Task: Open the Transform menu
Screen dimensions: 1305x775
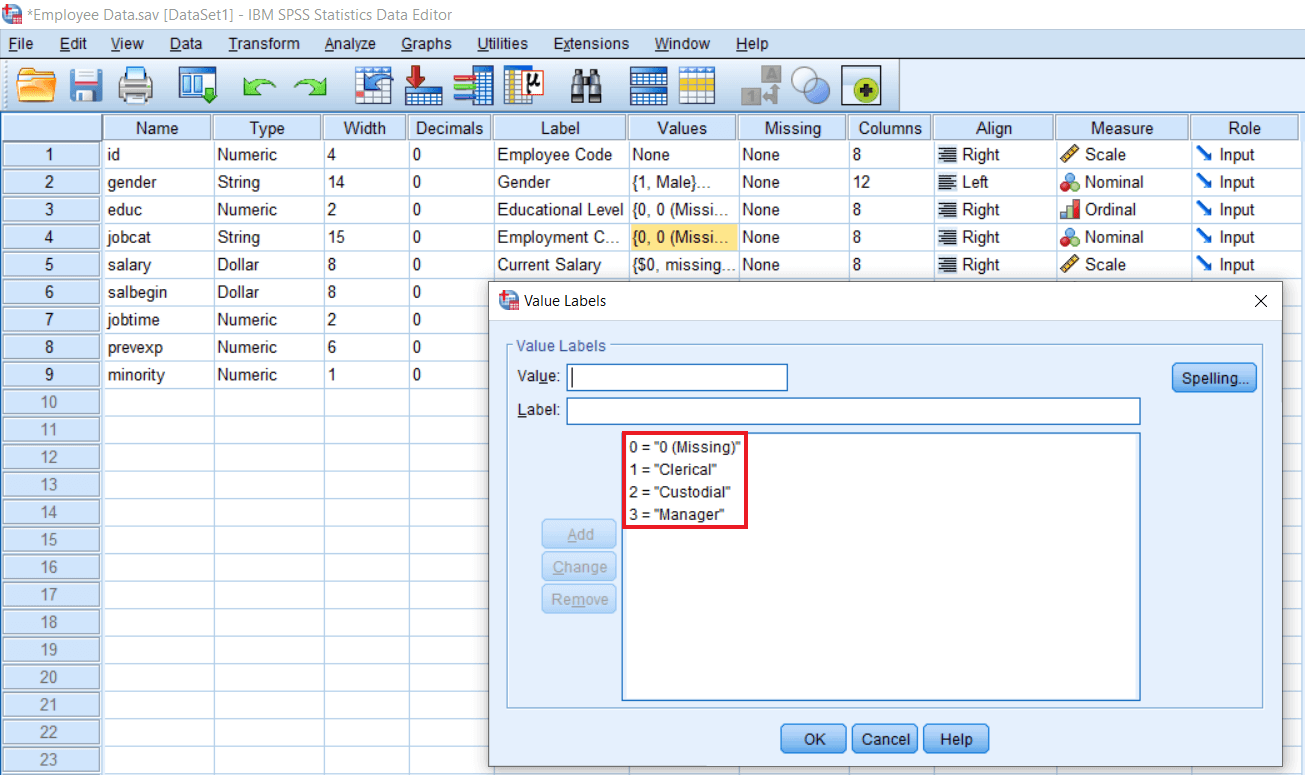Action: pos(263,43)
